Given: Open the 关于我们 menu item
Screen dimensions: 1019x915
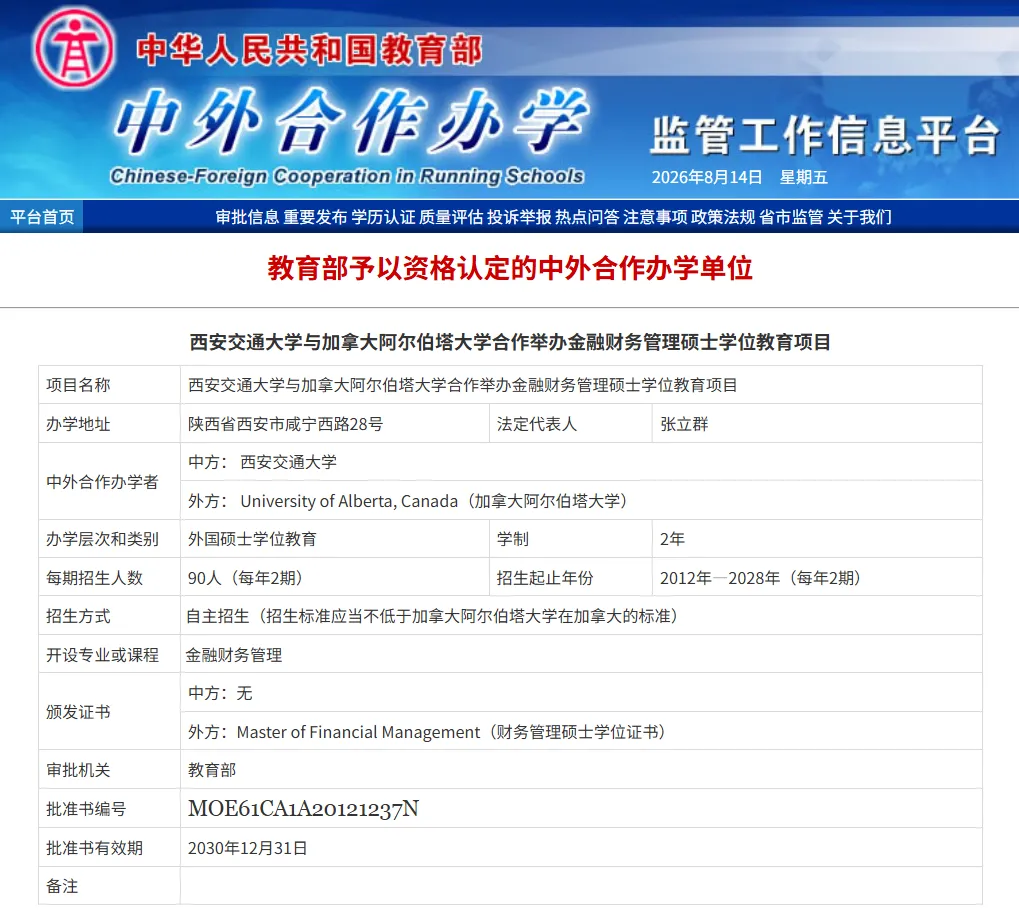Looking at the screenshot, I should pyautogui.click(x=859, y=217).
